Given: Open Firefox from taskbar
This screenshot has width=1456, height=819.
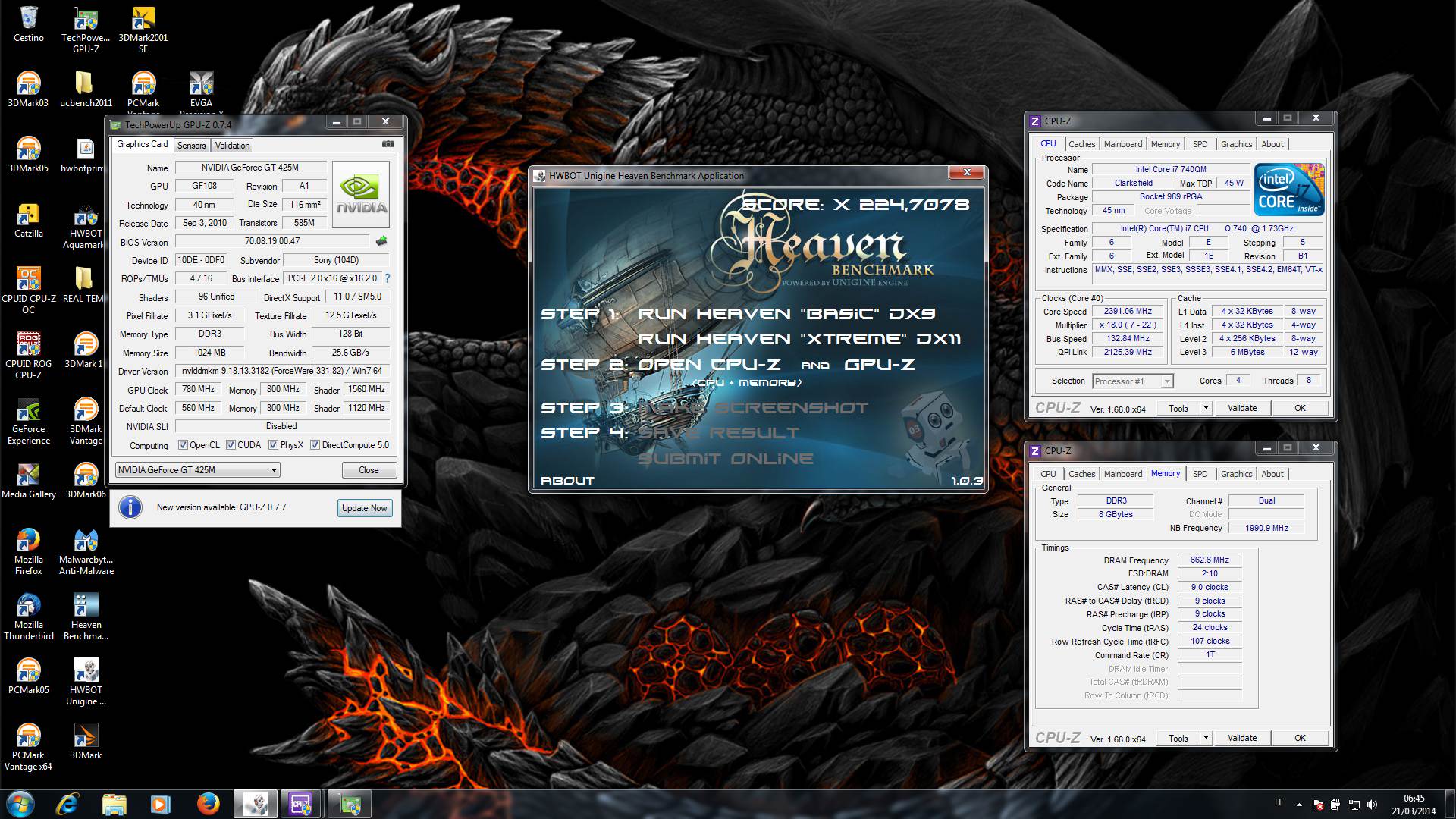Looking at the screenshot, I should [x=207, y=804].
